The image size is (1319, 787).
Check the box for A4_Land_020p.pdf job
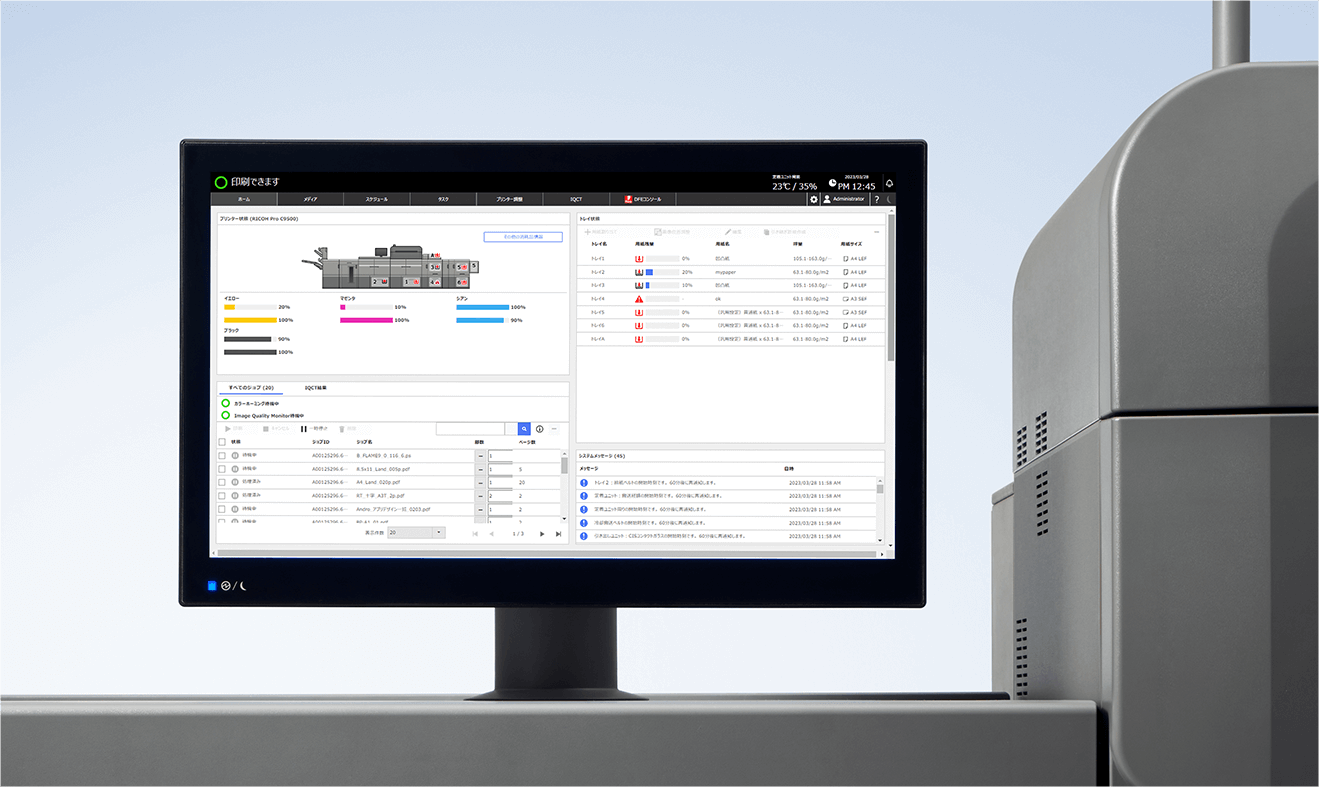(x=222, y=482)
